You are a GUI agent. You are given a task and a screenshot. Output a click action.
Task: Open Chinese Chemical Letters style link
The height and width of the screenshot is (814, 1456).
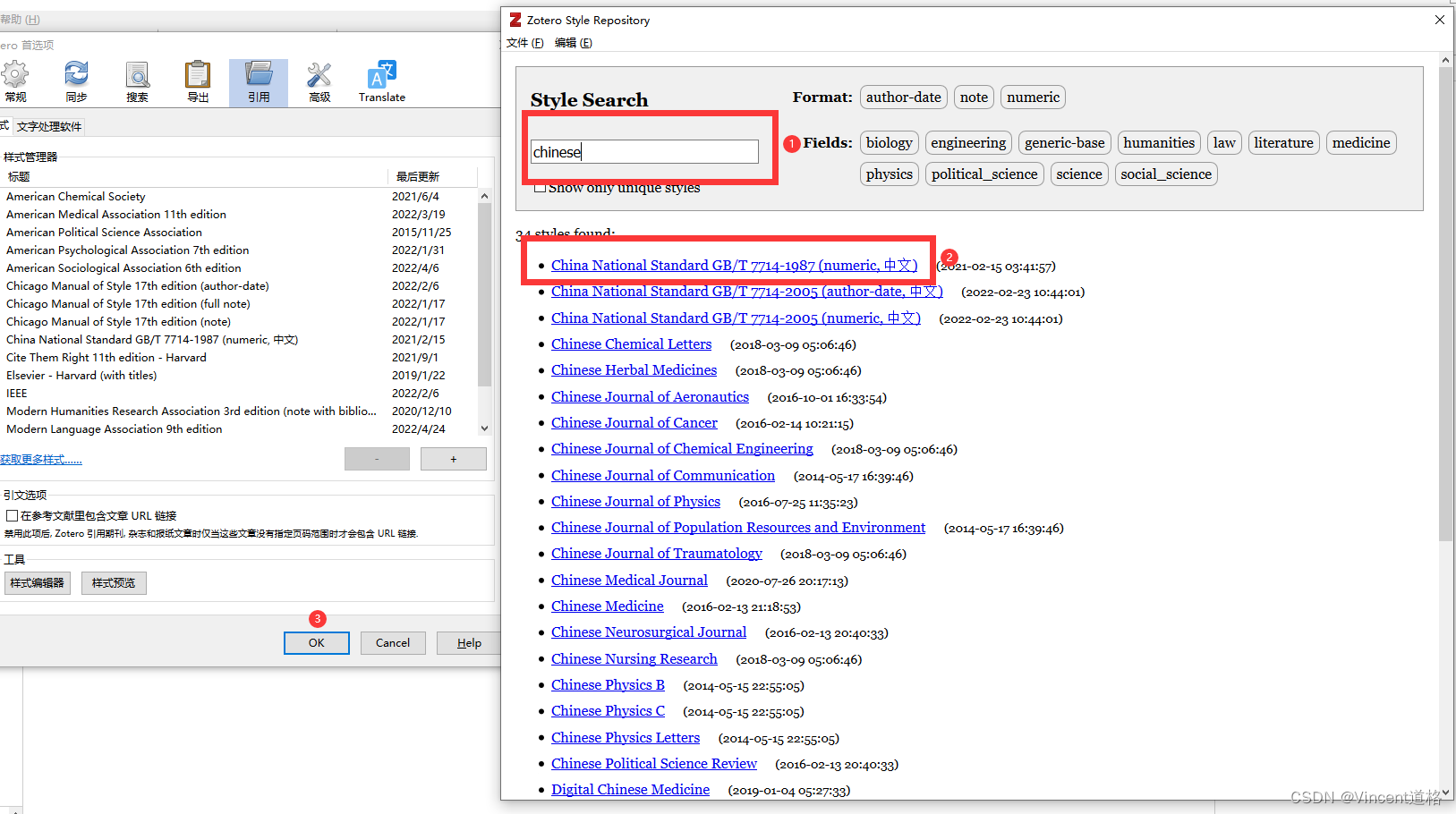631,344
